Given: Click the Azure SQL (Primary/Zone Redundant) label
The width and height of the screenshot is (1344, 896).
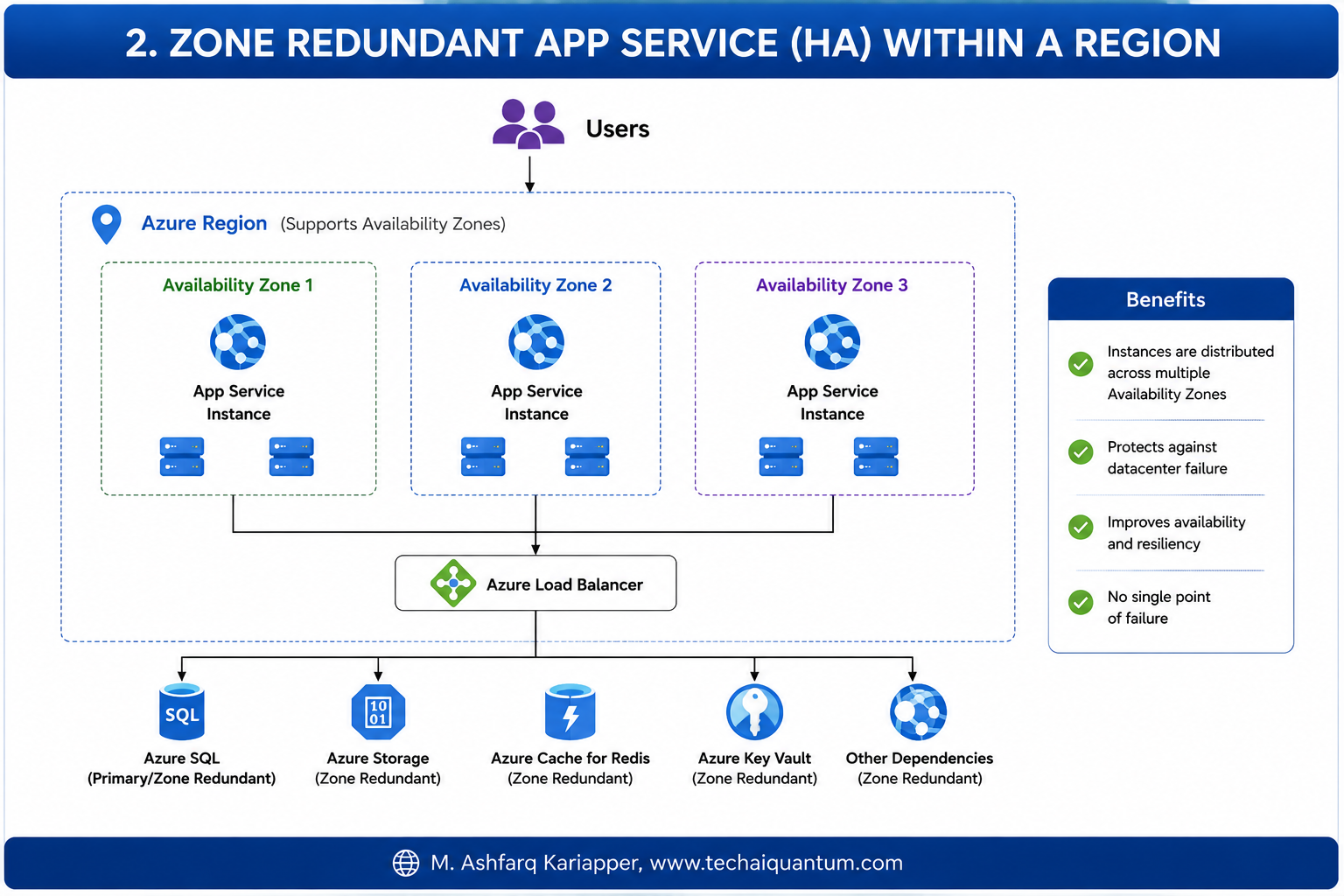Looking at the screenshot, I should pyautogui.click(x=182, y=768).
